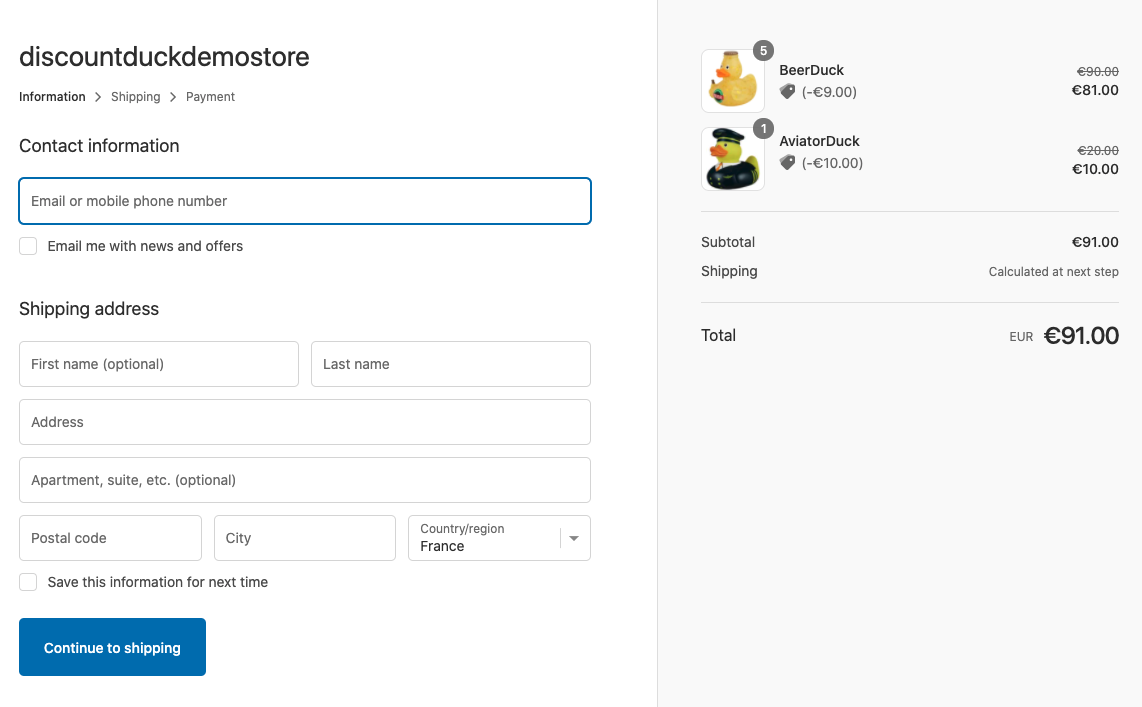The height and width of the screenshot is (707, 1142).
Task: Click the AviatorDuck discount tag icon
Action: [787, 163]
